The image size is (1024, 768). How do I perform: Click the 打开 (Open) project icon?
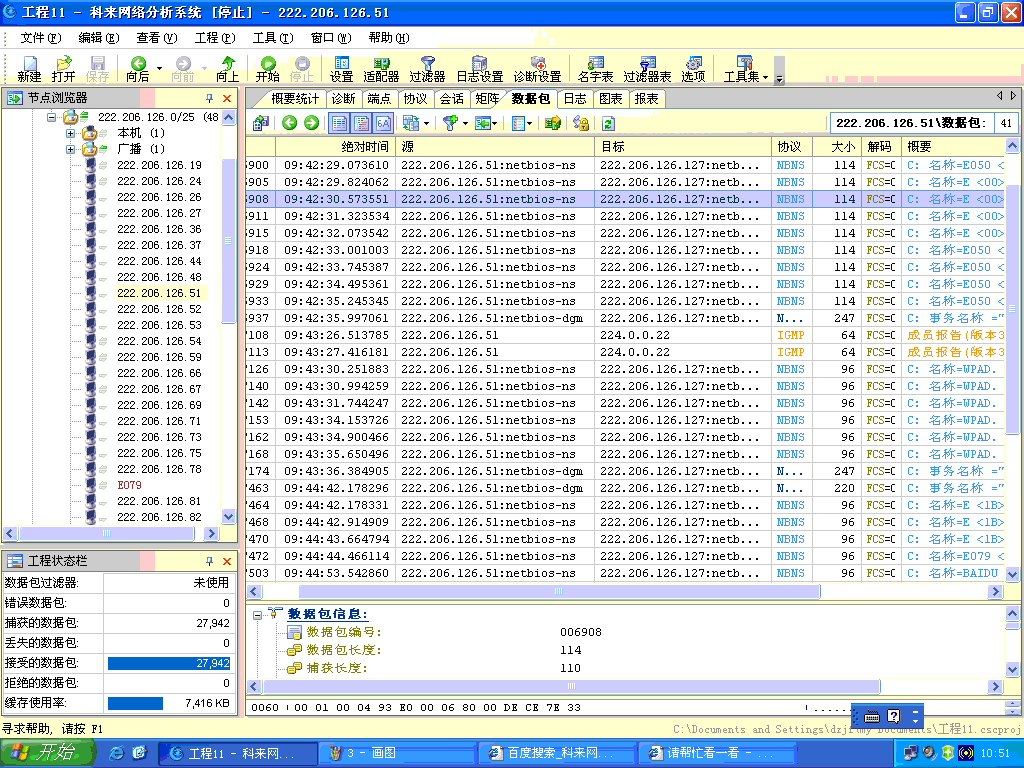(x=63, y=68)
